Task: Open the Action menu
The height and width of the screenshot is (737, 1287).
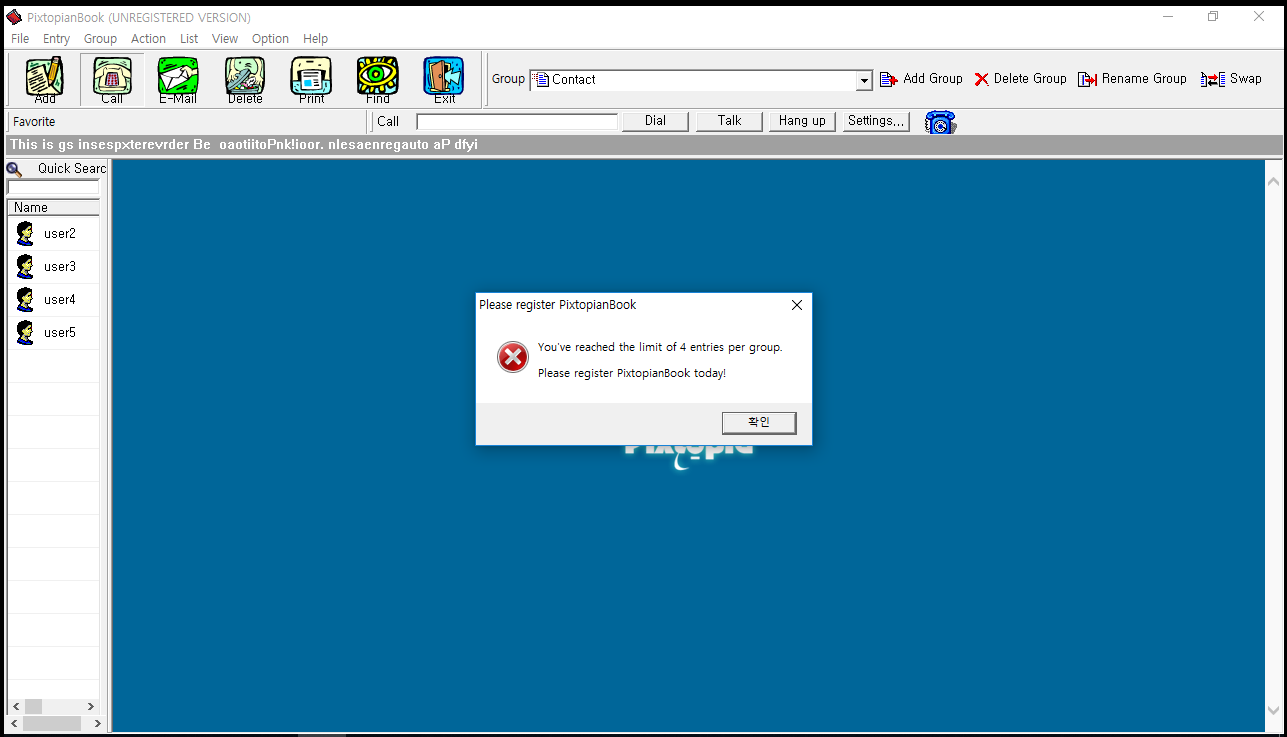Action: [148, 39]
